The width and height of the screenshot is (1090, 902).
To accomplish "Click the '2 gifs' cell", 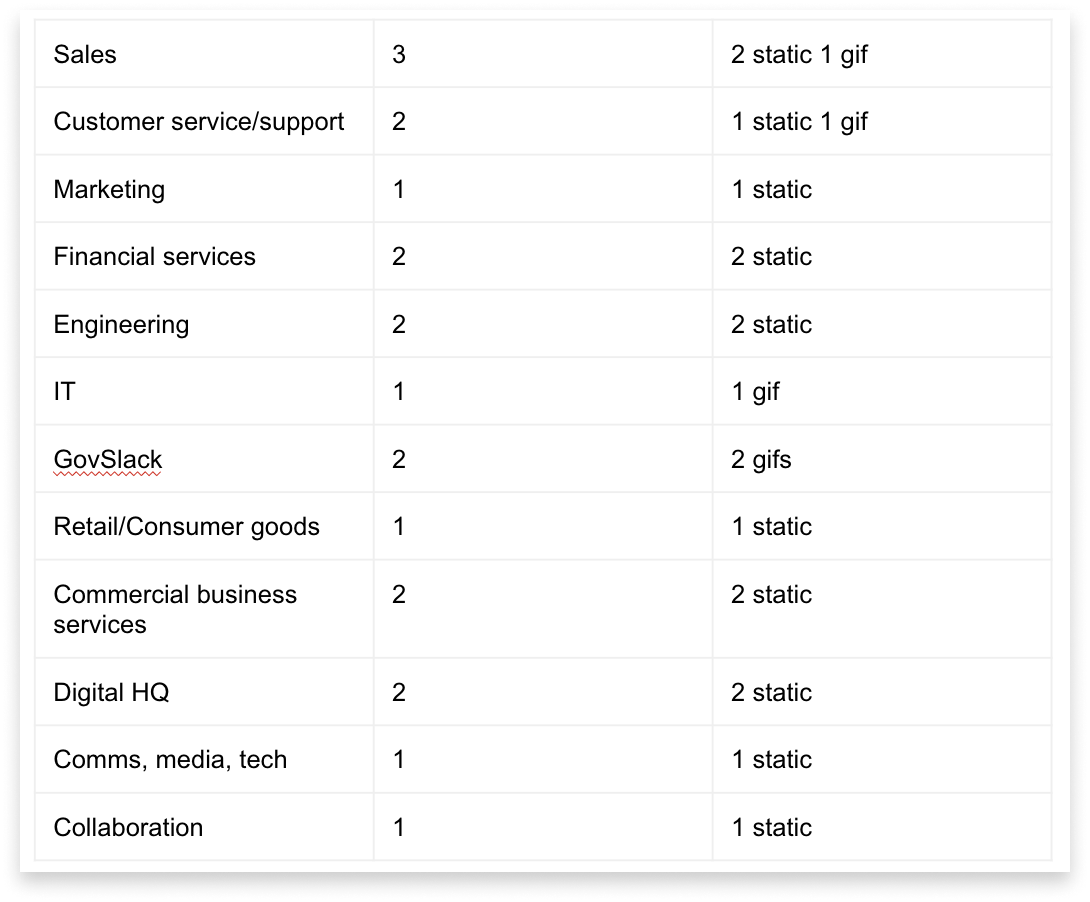I will coord(761,460).
